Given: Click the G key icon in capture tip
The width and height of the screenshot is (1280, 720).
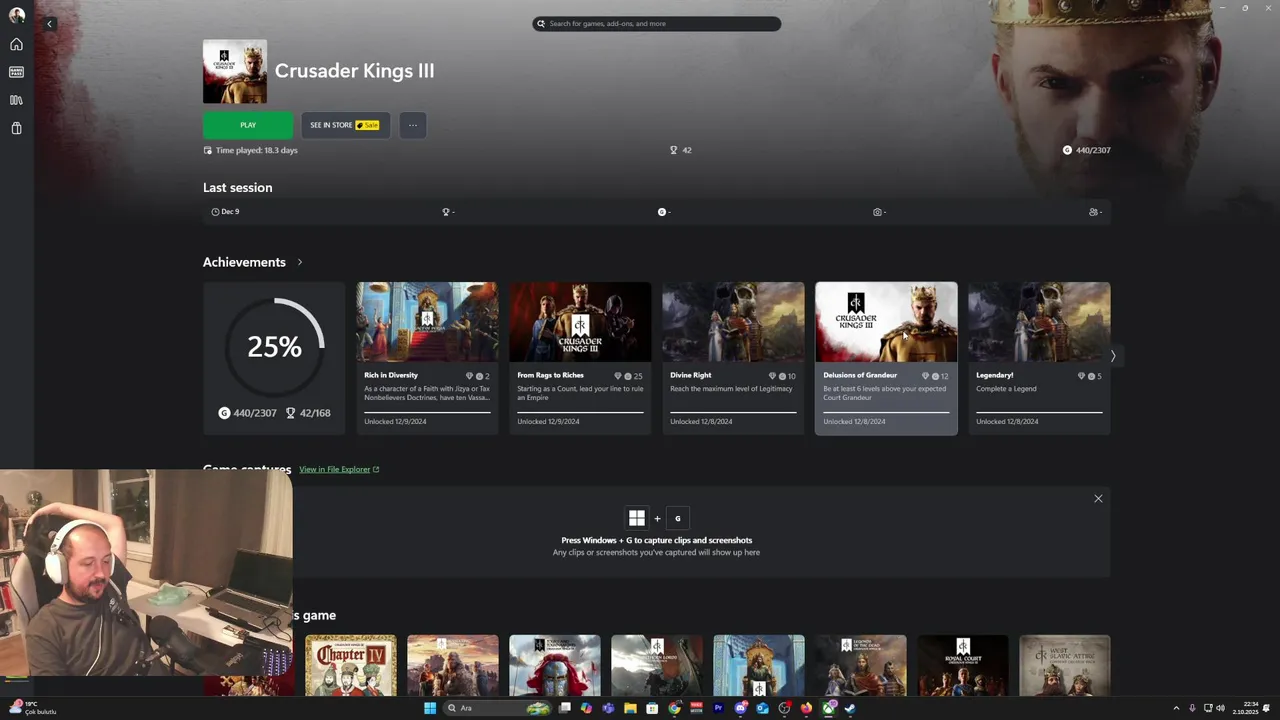Looking at the screenshot, I should [x=677, y=518].
